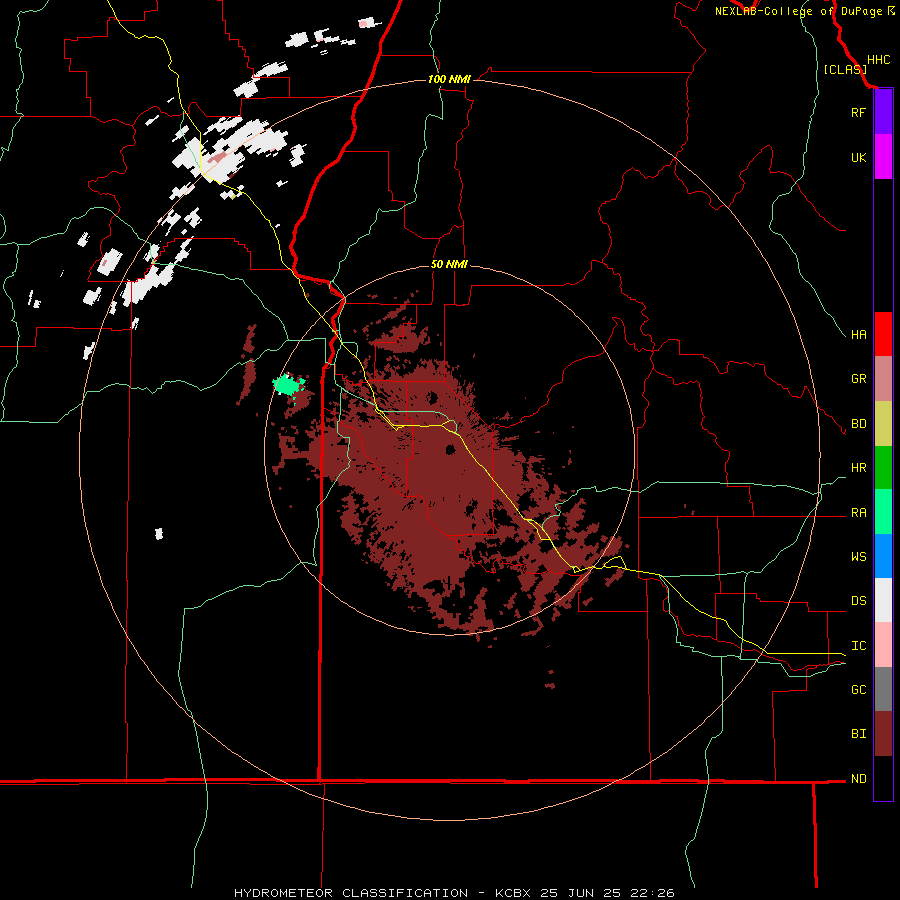This screenshot has height=900, width=900.
Task: Click the bright green RA color swatch
Action: [x=883, y=512]
